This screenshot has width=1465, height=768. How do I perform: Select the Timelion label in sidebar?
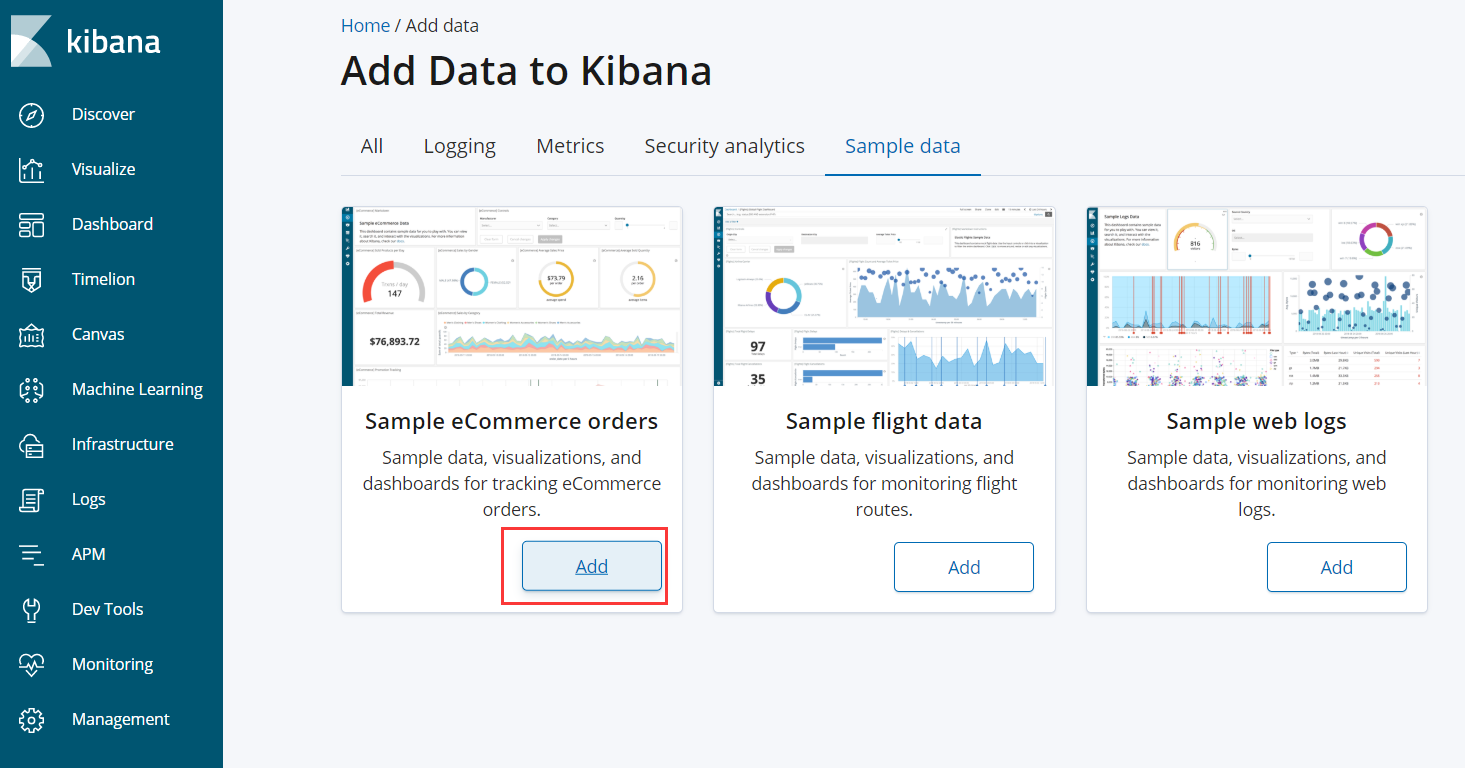103,279
